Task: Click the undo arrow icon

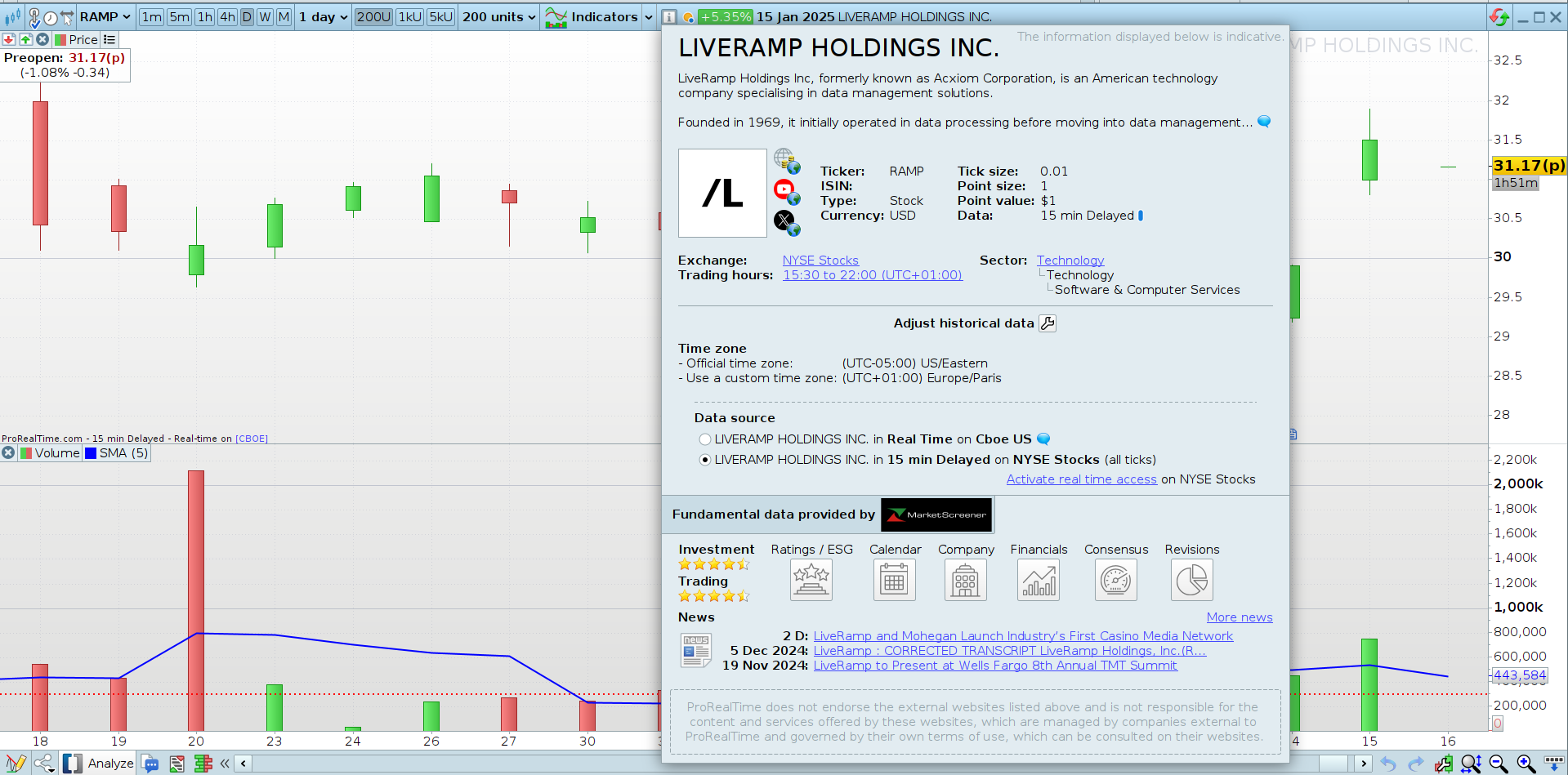Action: (x=1388, y=764)
